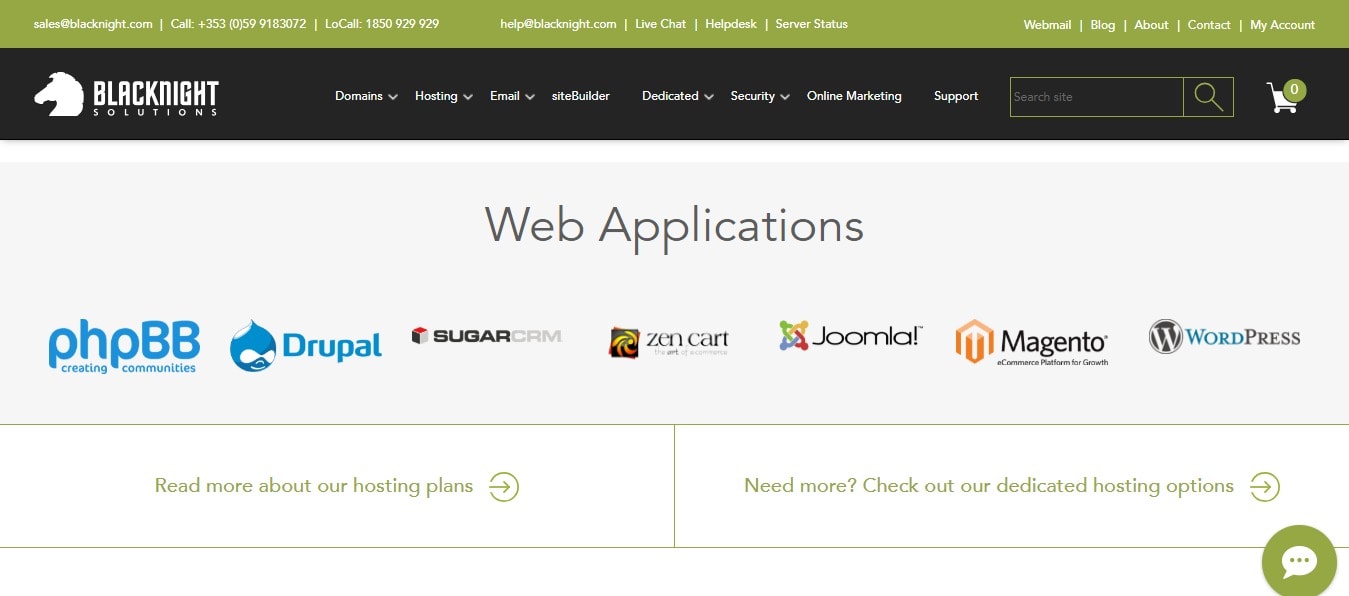
Task: Click the SugarCRM logo
Action: click(486, 336)
